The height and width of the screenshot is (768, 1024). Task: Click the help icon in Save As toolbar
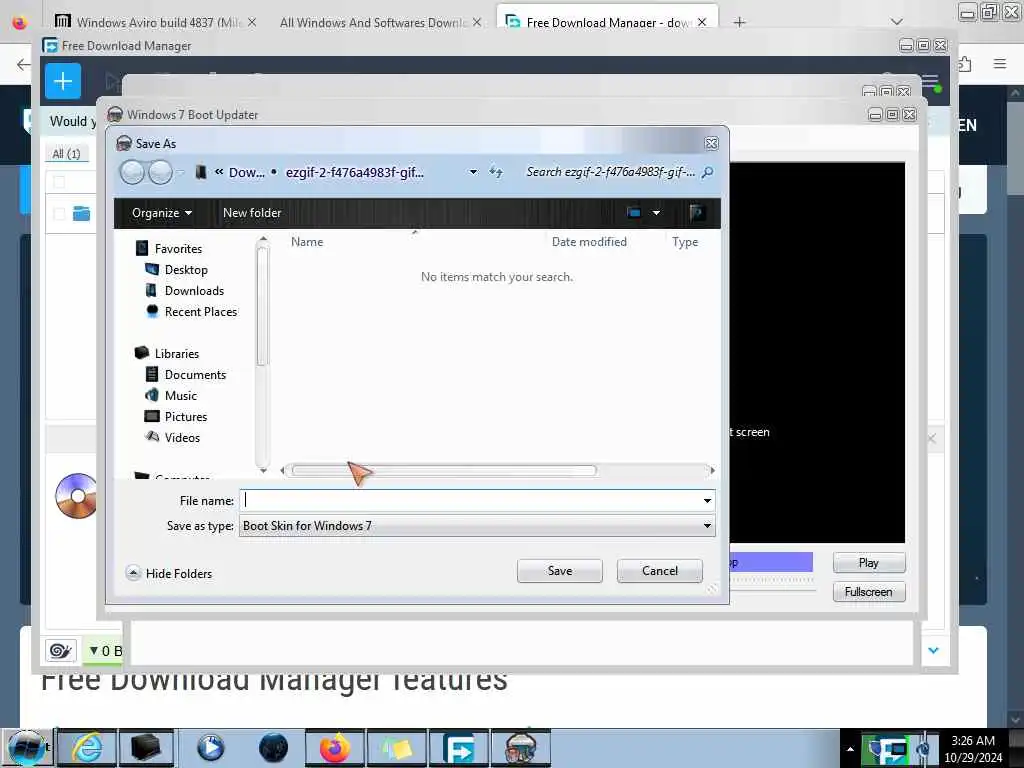(x=697, y=213)
